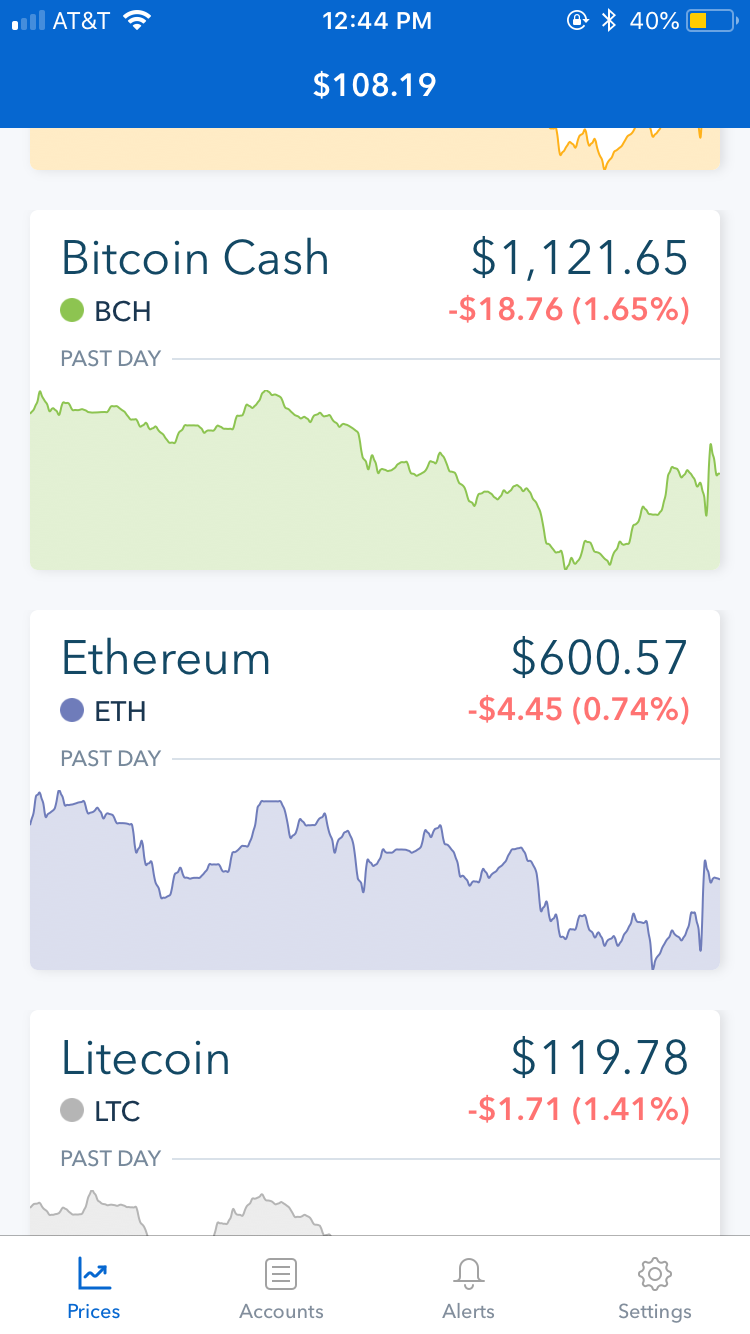Screen dimensions: 750x1334
Task: Tap the green BCH color dot
Action: click(72, 311)
